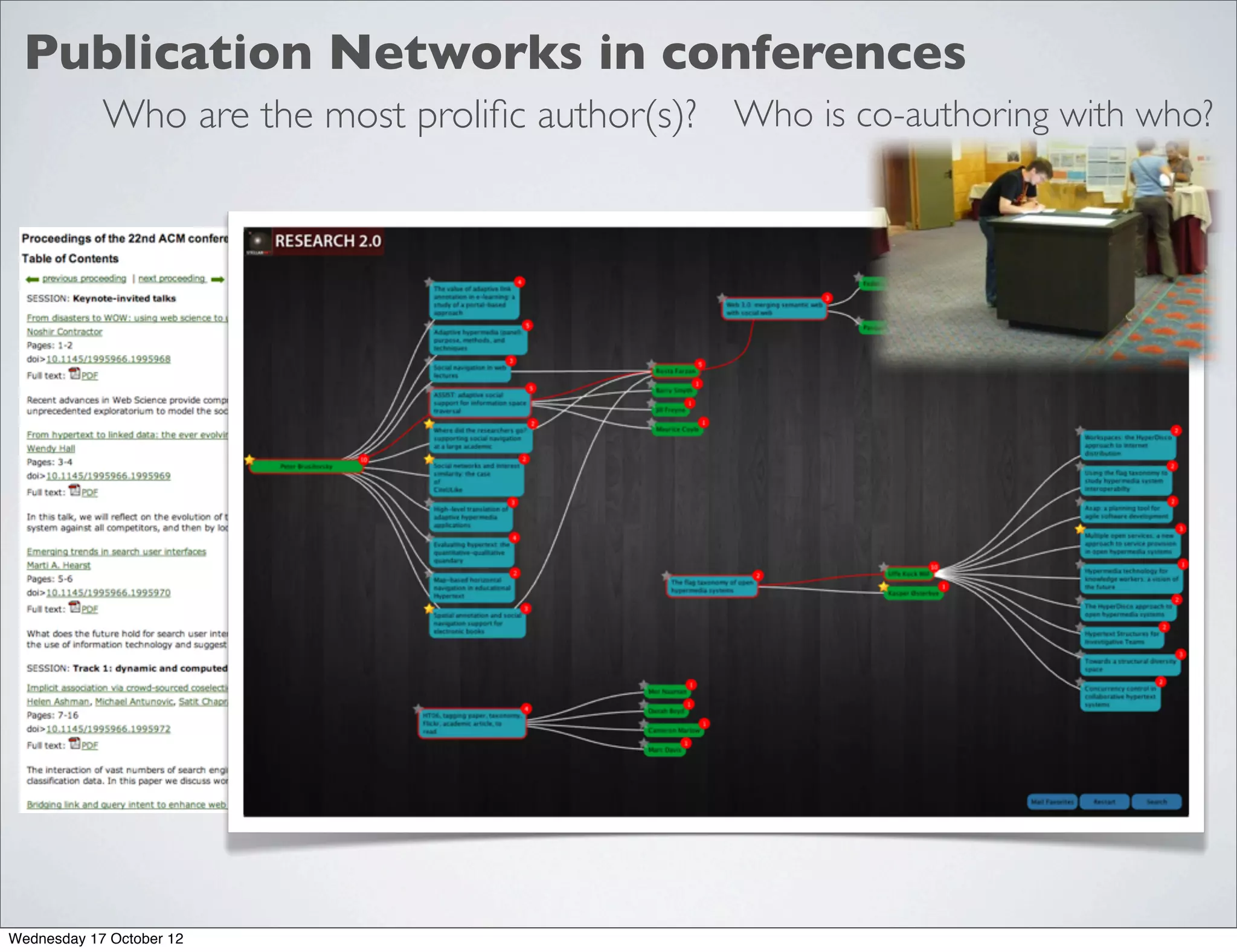Click grey star on Web 3.0 paper node
This screenshot has width=1237, height=952.
(x=722, y=298)
